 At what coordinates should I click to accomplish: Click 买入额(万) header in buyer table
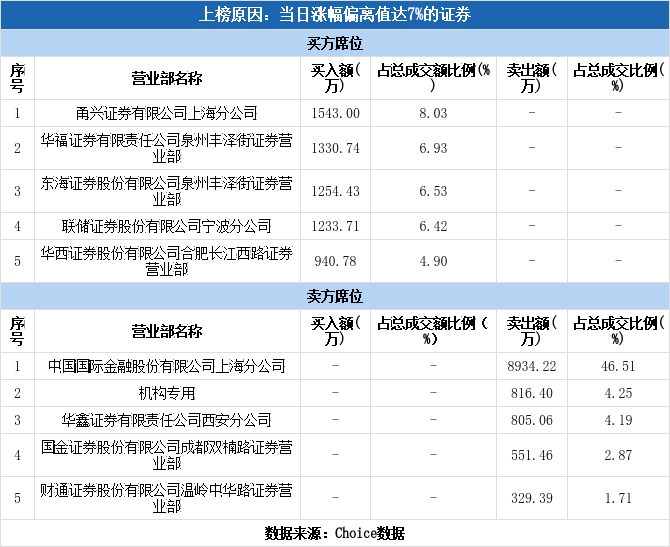tap(335, 78)
